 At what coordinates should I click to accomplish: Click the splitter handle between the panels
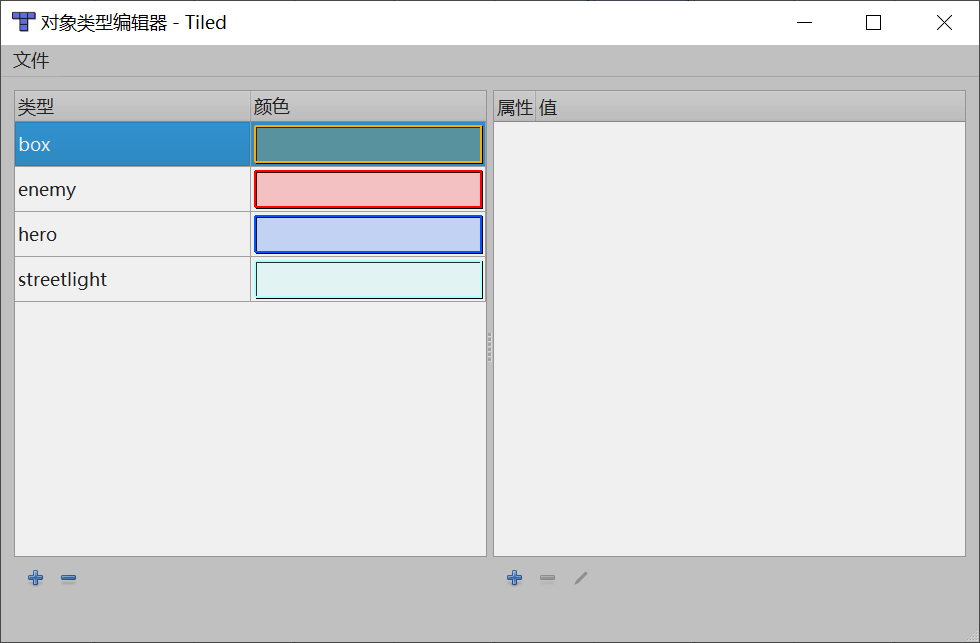(489, 347)
